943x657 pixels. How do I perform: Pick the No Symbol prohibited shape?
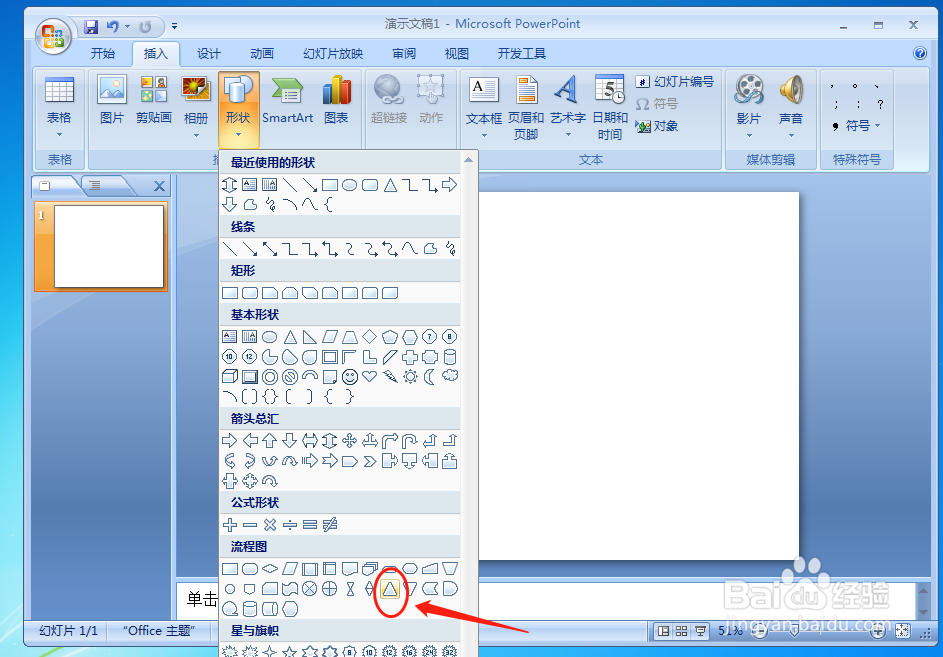pos(290,377)
